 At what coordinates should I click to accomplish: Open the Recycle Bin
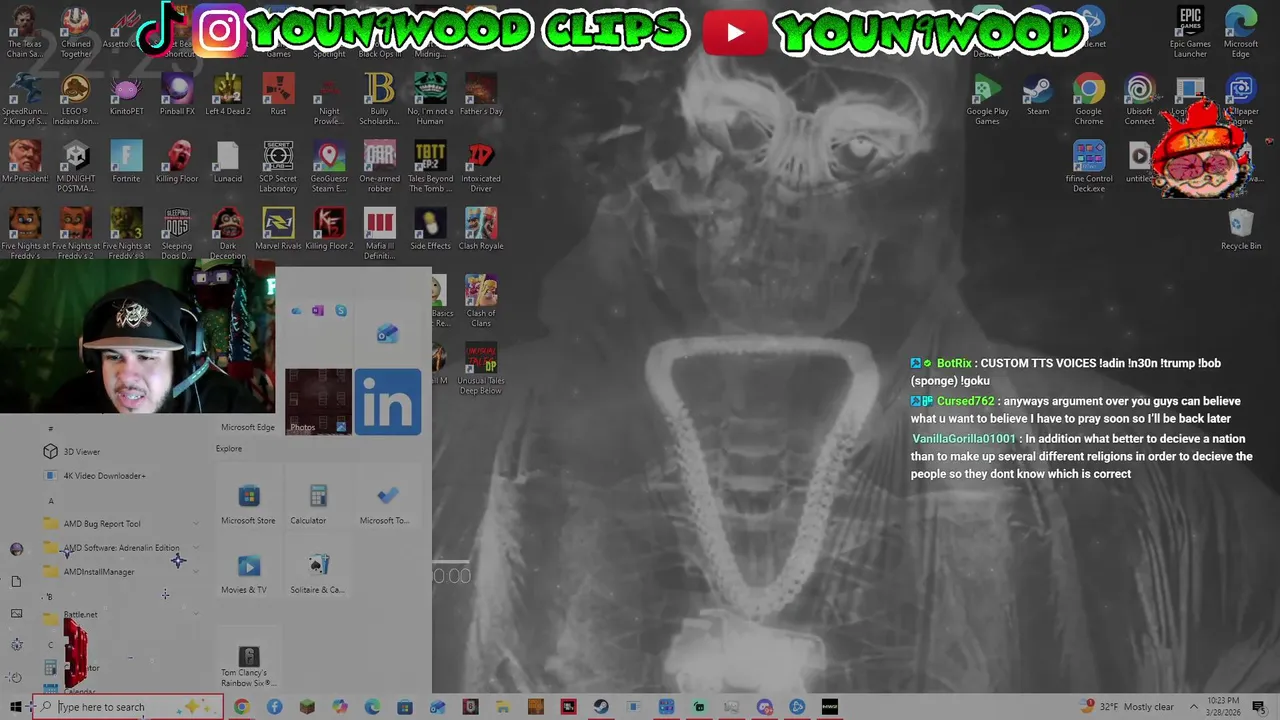[1241, 230]
